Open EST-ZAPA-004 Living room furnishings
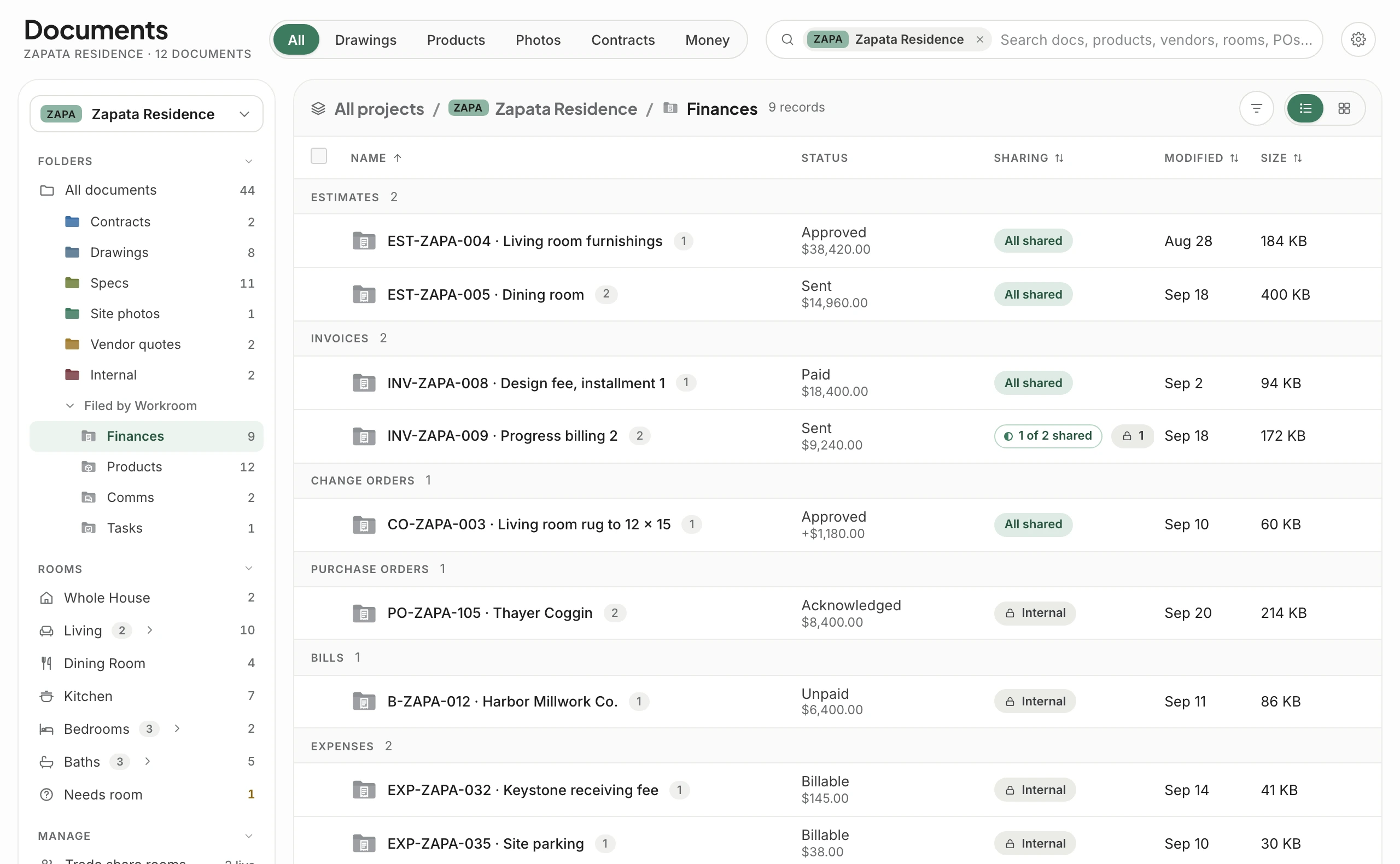The height and width of the screenshot is (864, 1400). [524, 241]
